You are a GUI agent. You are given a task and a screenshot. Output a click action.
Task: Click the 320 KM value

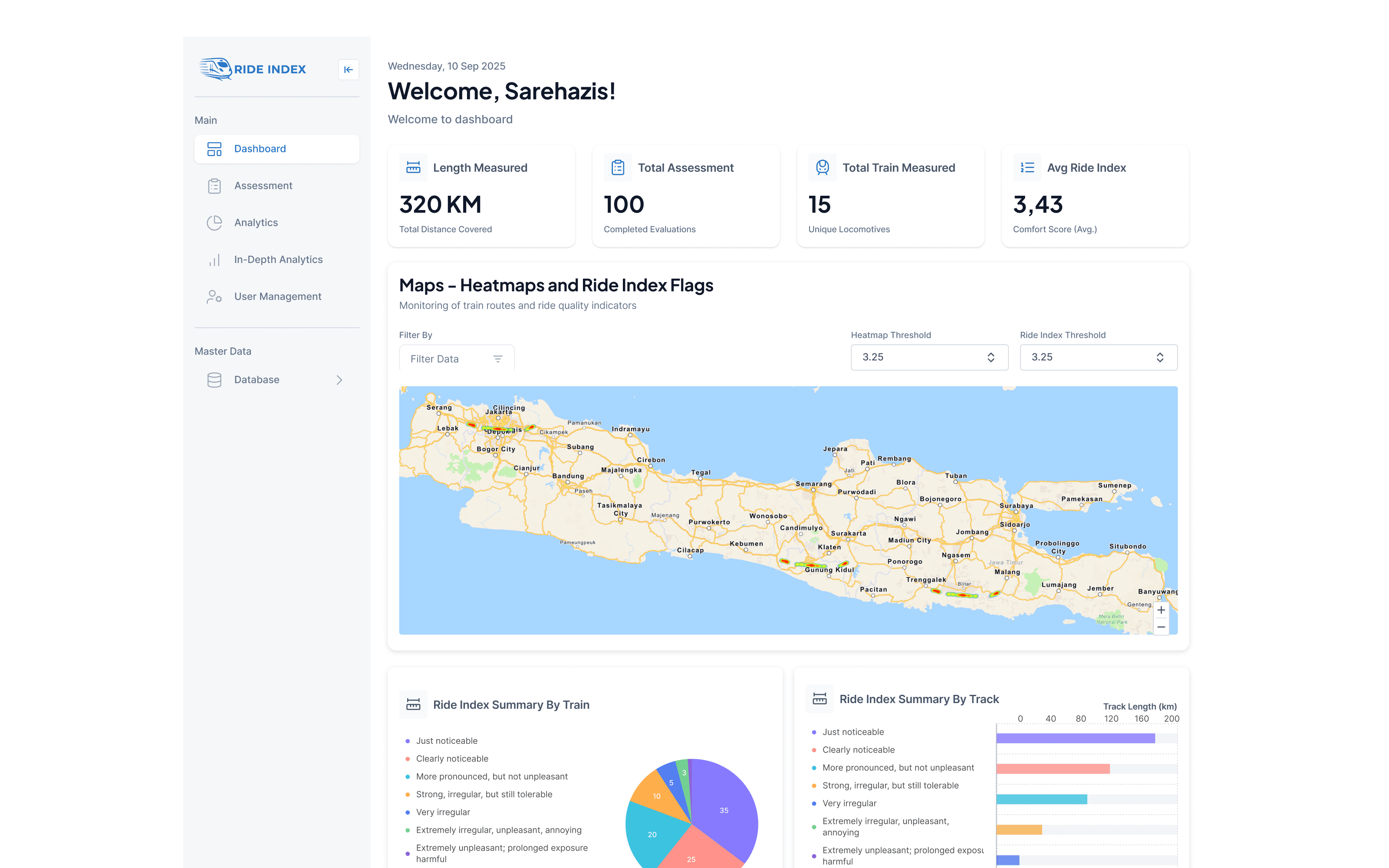440,204
